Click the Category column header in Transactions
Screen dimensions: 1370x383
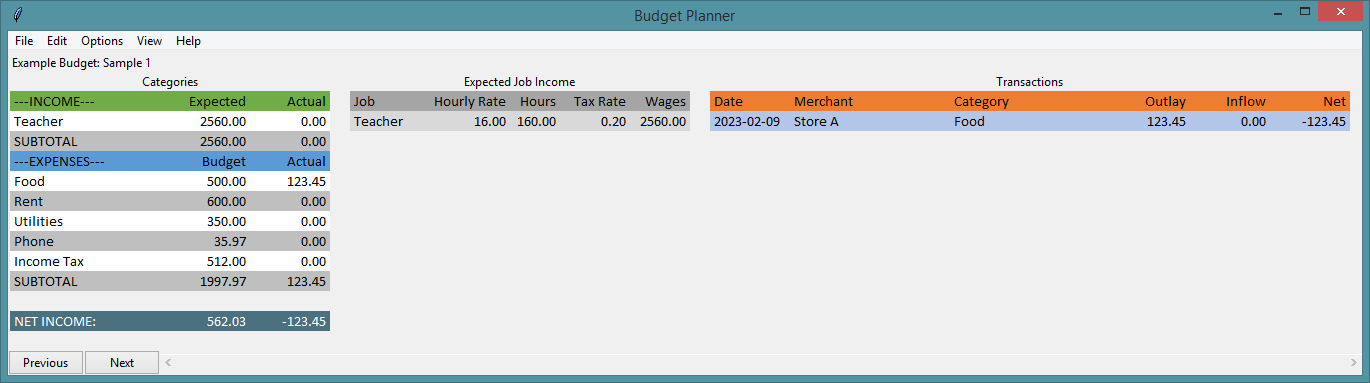click(x=981, y=101)
